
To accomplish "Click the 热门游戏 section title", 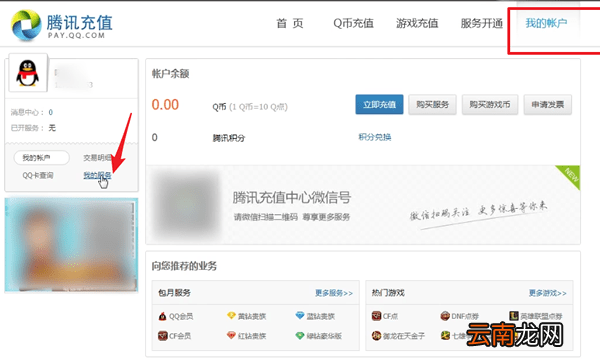I will (x=388, y=293).
